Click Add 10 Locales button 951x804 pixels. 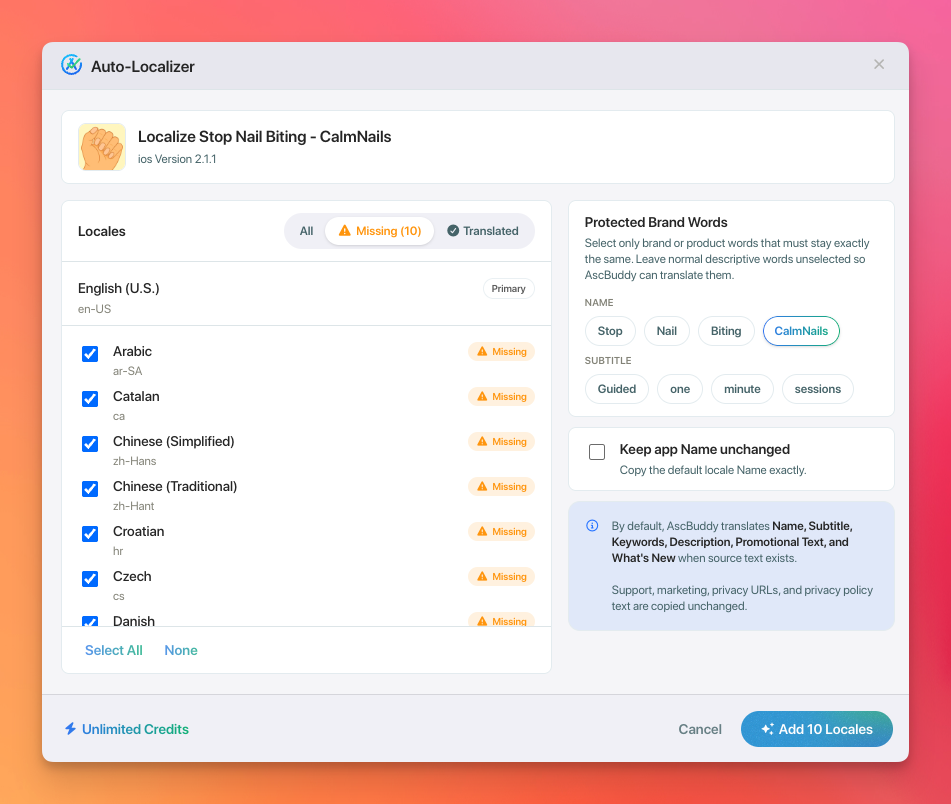[x=816, y=729]
